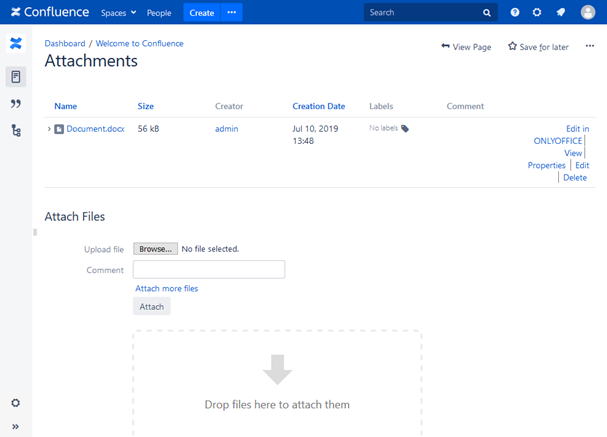Image resolution: width=607 pixels, height=437 pixels.
Task: Open the Blog quote icon in sidebar
Action: pyautogui.click(x=15, y=104)
